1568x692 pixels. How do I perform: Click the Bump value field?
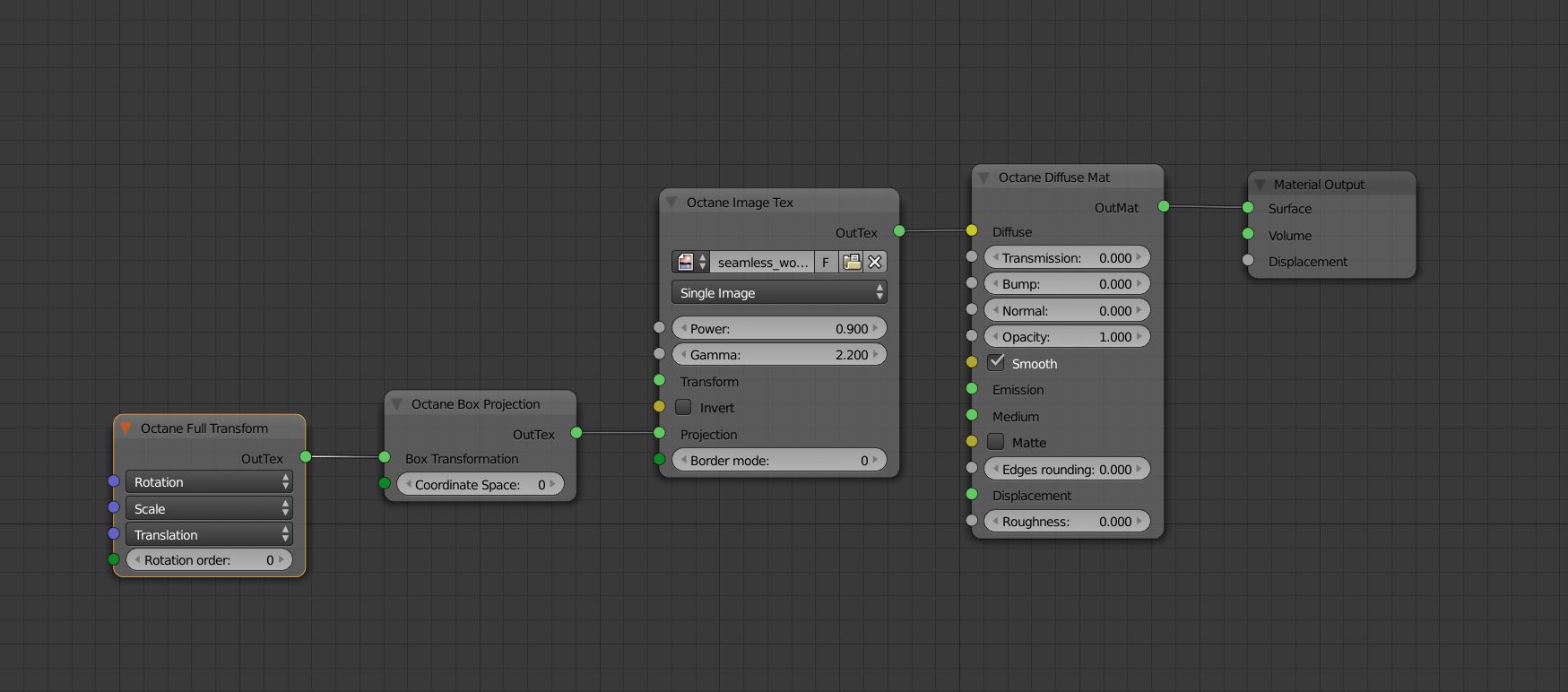(x=1067, y=283)
